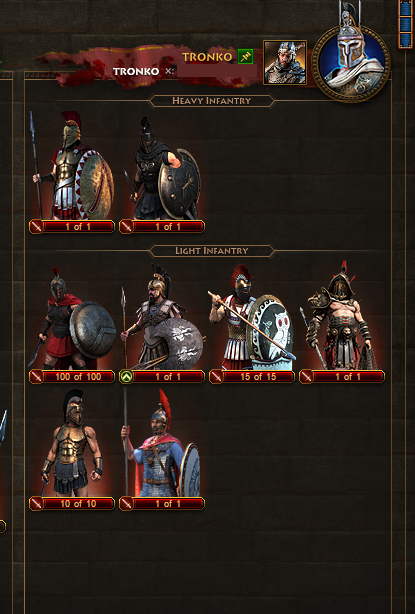Click the sword icon beside the 10 of 10 counter

36,504
